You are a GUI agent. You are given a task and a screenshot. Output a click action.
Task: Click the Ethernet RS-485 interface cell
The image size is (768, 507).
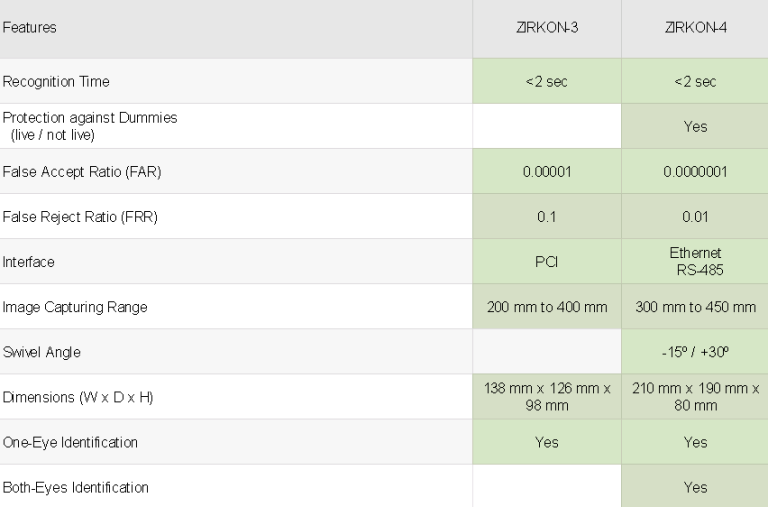tap(694, 262)
